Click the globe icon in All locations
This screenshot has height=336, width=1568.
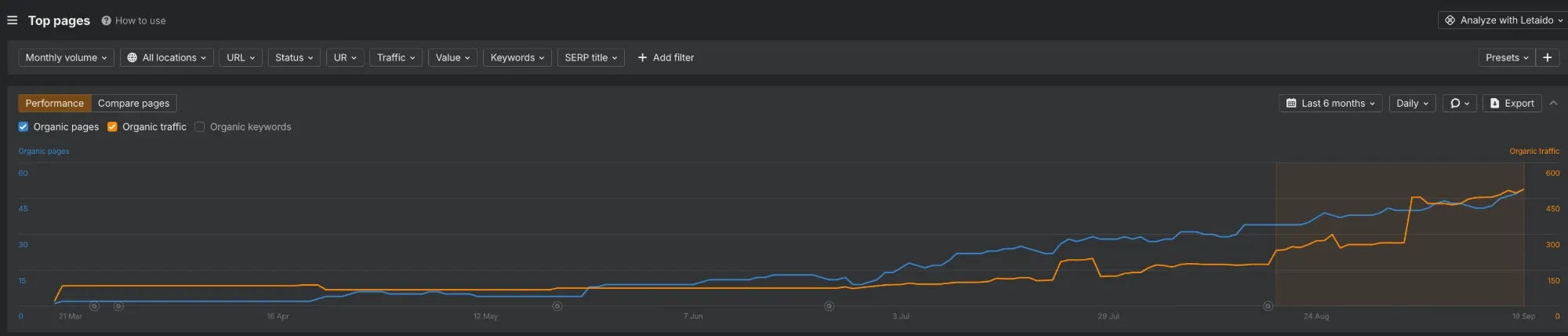pos(132,57)
